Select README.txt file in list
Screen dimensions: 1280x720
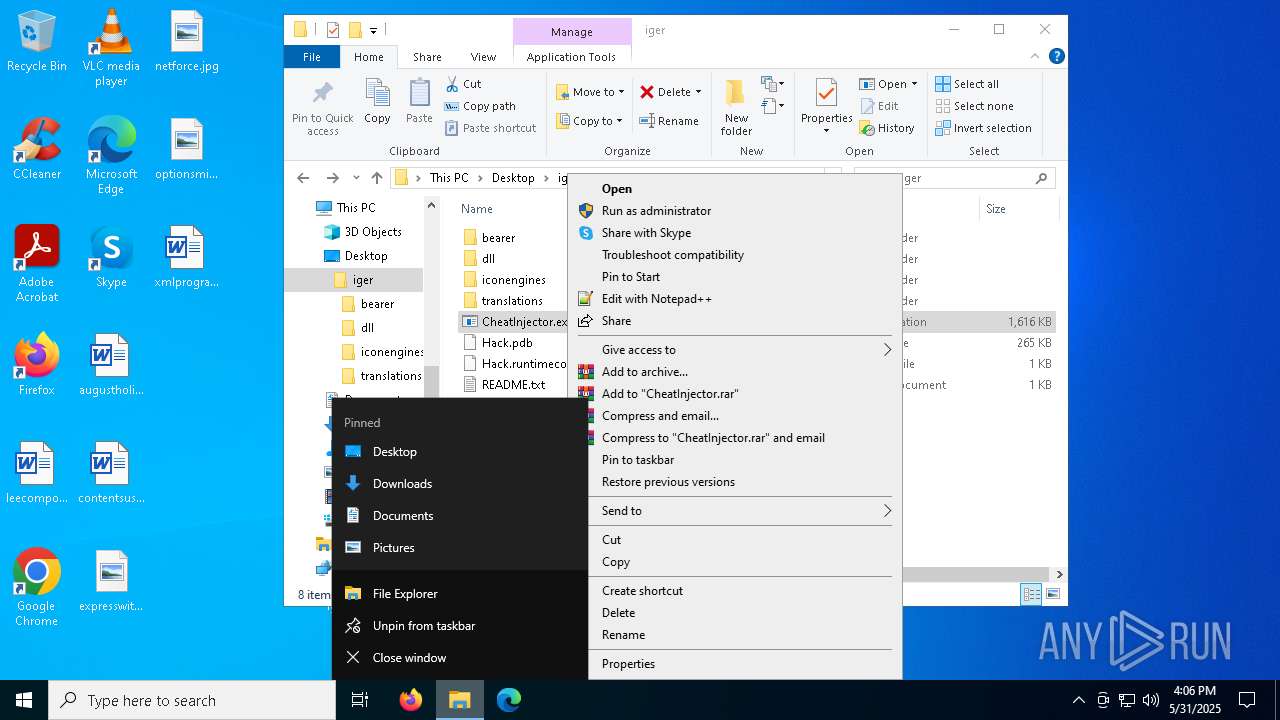pos(513,384)
